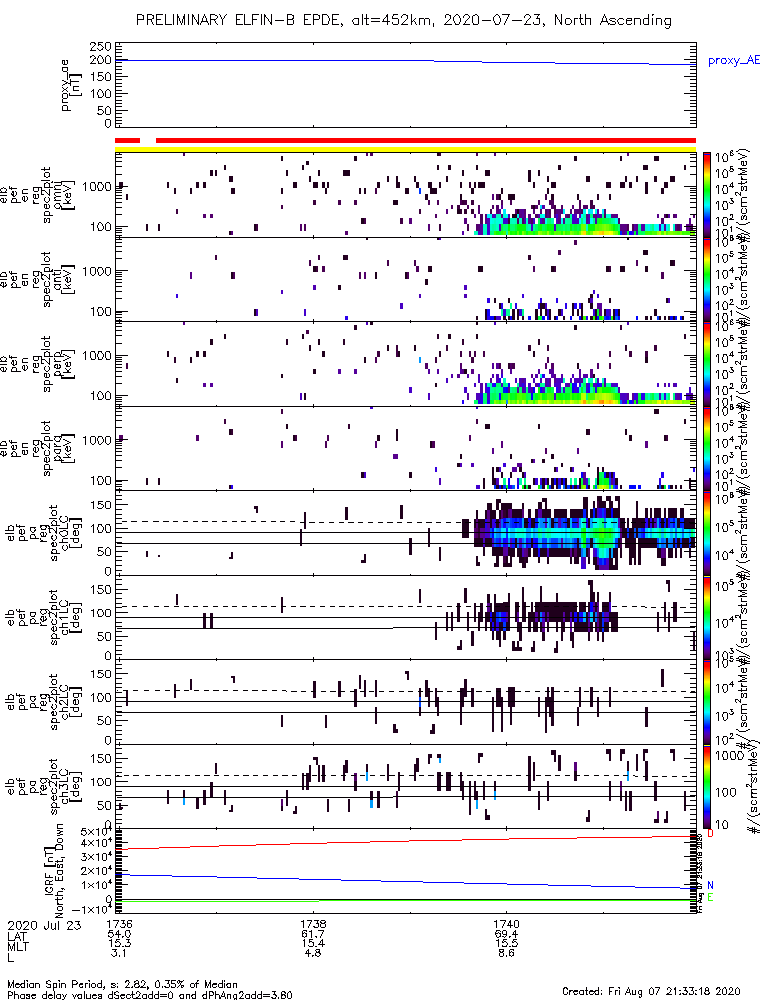Click the omni energy spectrogram color bar

[x=707, y=195]
